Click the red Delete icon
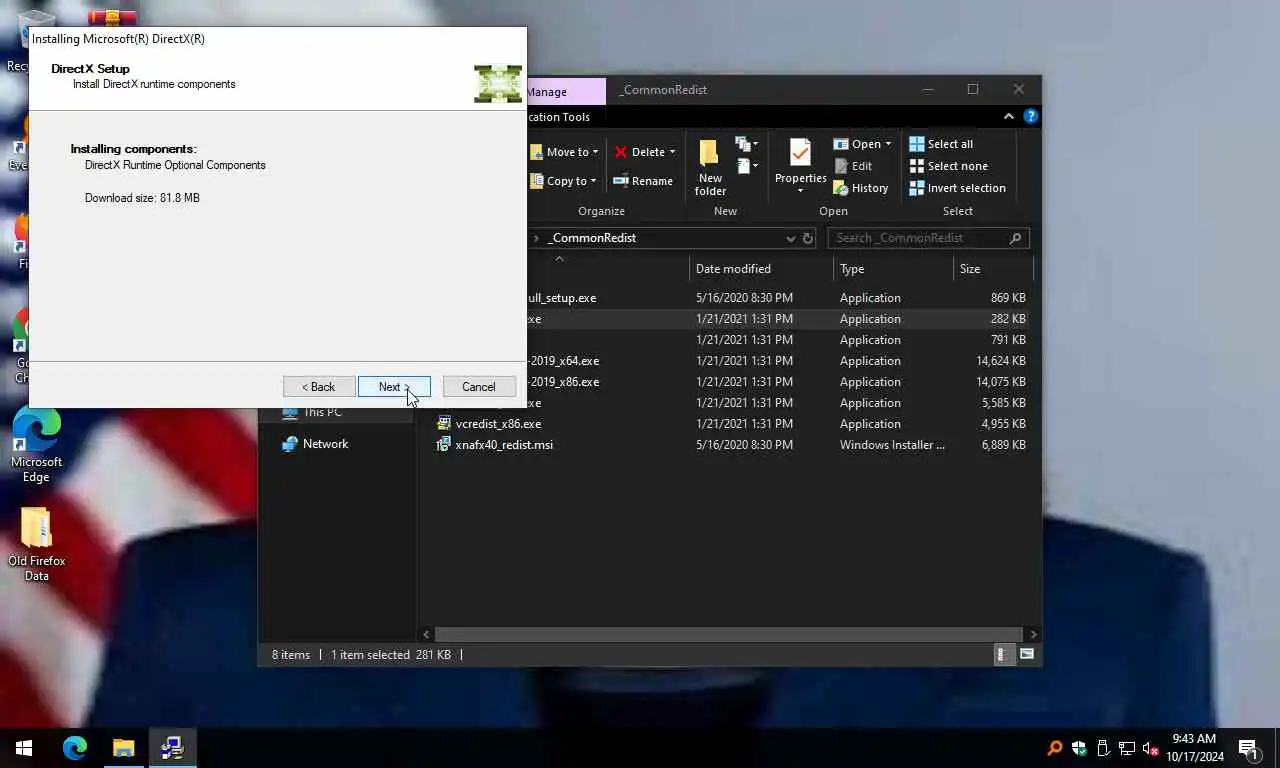Screen dimensions: 1280x768 [621, 152]
